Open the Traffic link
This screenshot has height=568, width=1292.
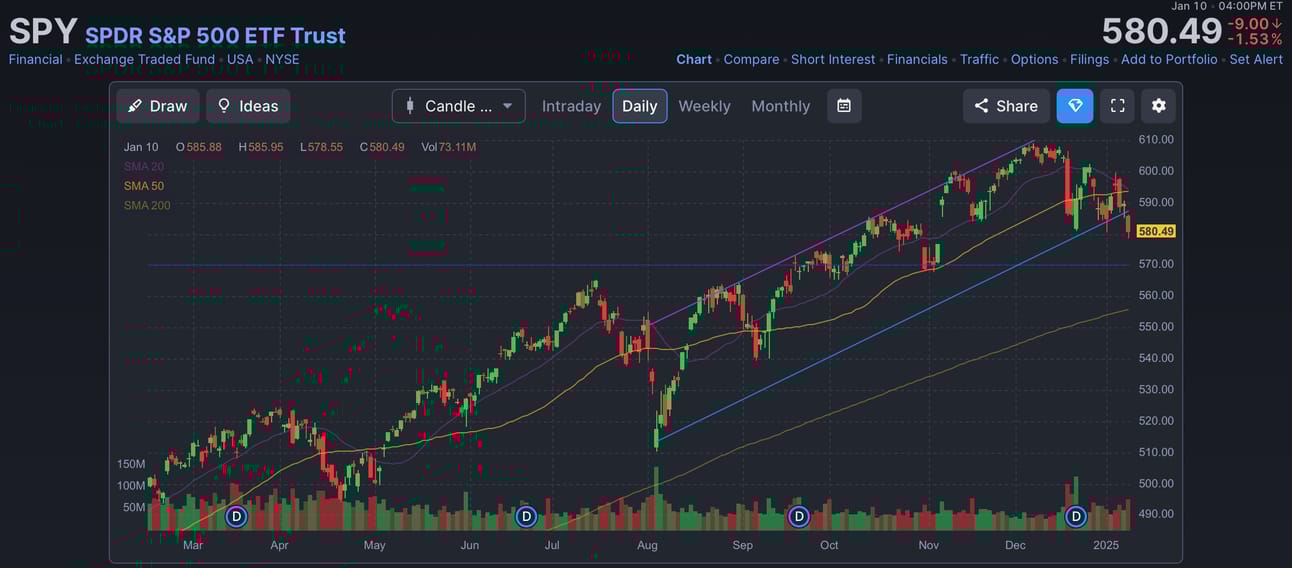click(x=979, y=59)
